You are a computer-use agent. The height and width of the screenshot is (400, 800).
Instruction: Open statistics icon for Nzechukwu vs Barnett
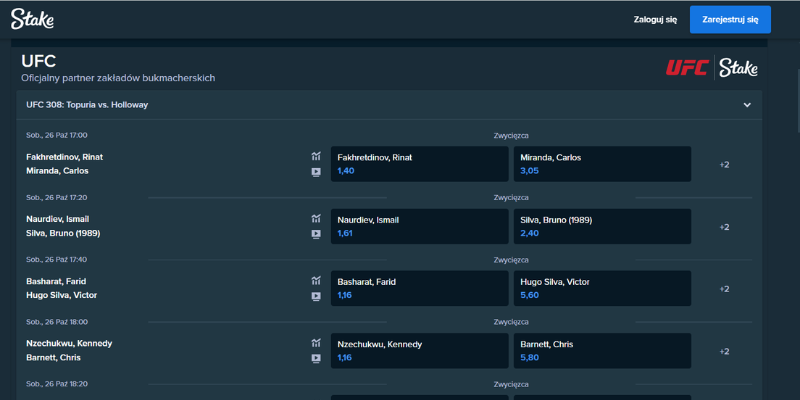315,343
